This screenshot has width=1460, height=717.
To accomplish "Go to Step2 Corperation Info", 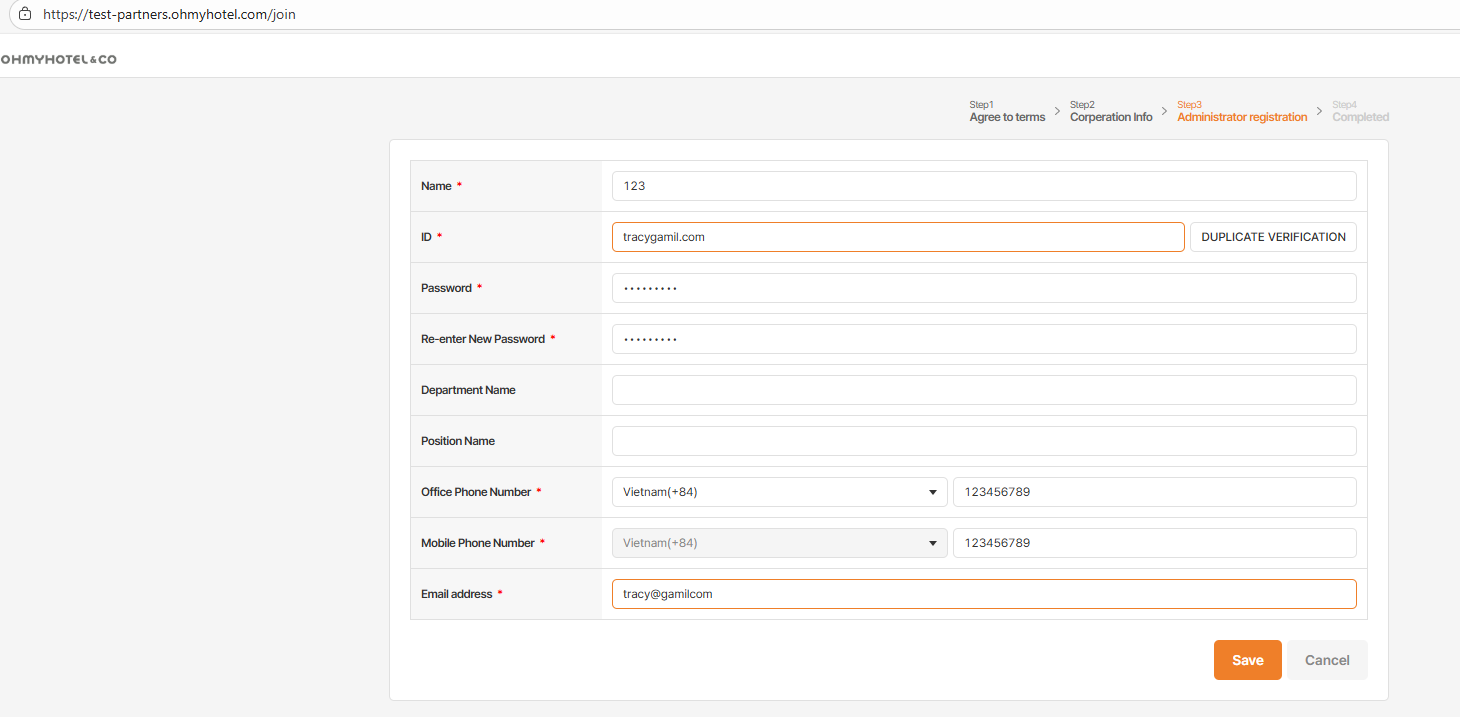I will 1110,112.
